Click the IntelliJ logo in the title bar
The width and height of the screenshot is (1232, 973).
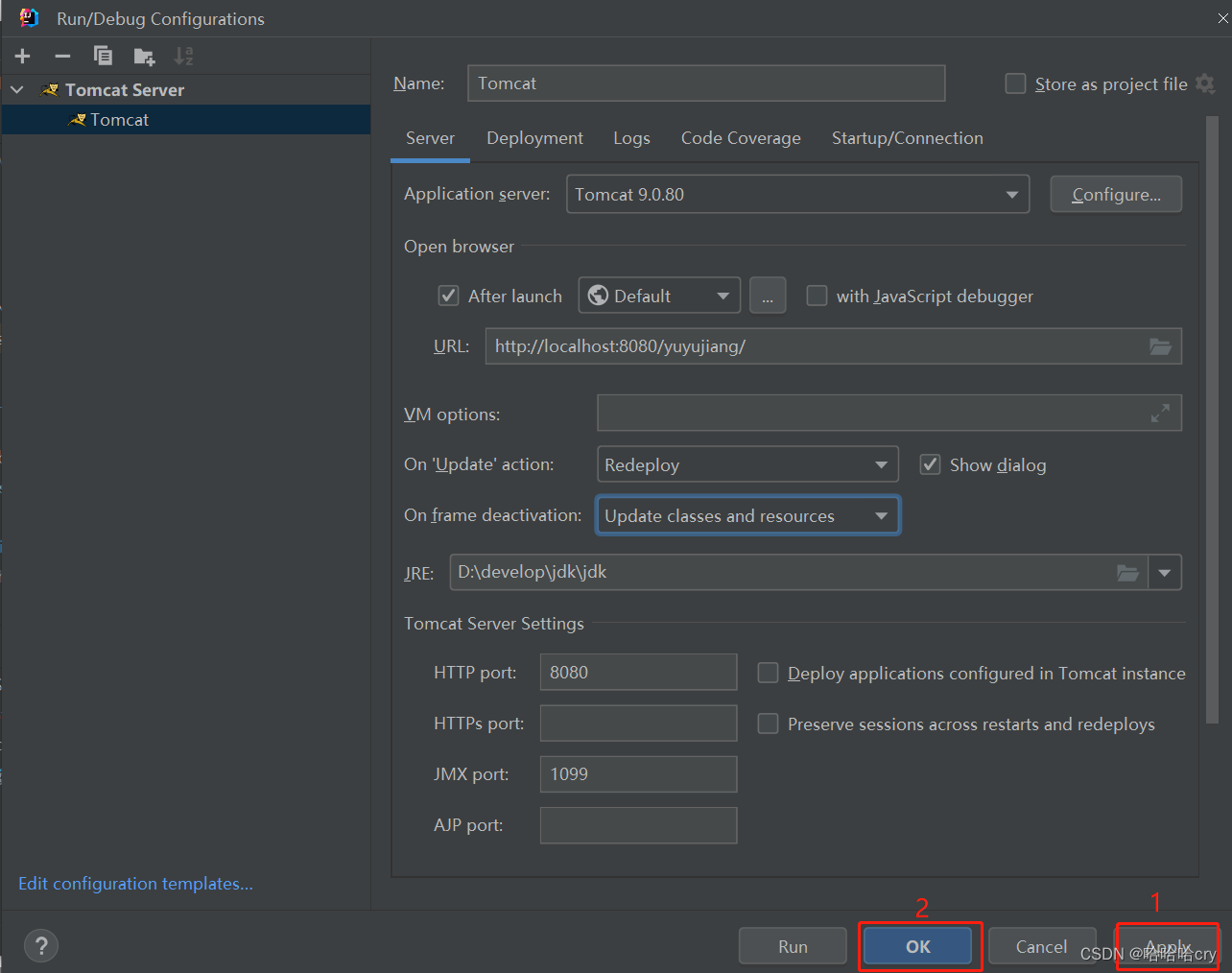pos(30,18)
